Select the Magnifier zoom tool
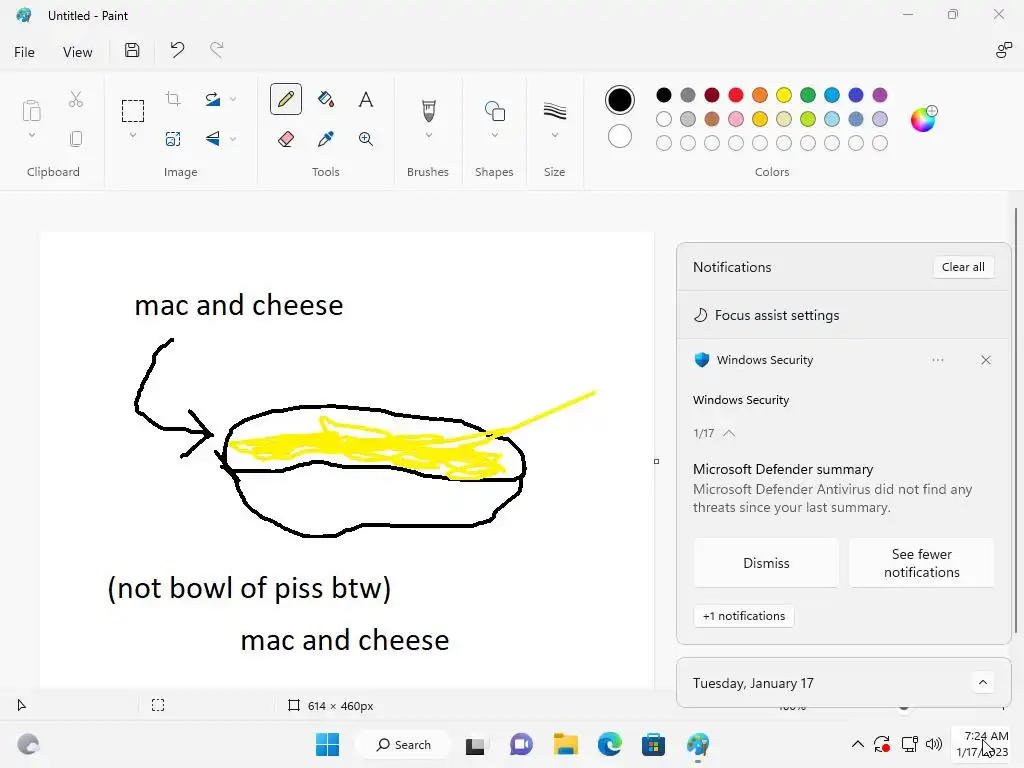 coord(366,138)
